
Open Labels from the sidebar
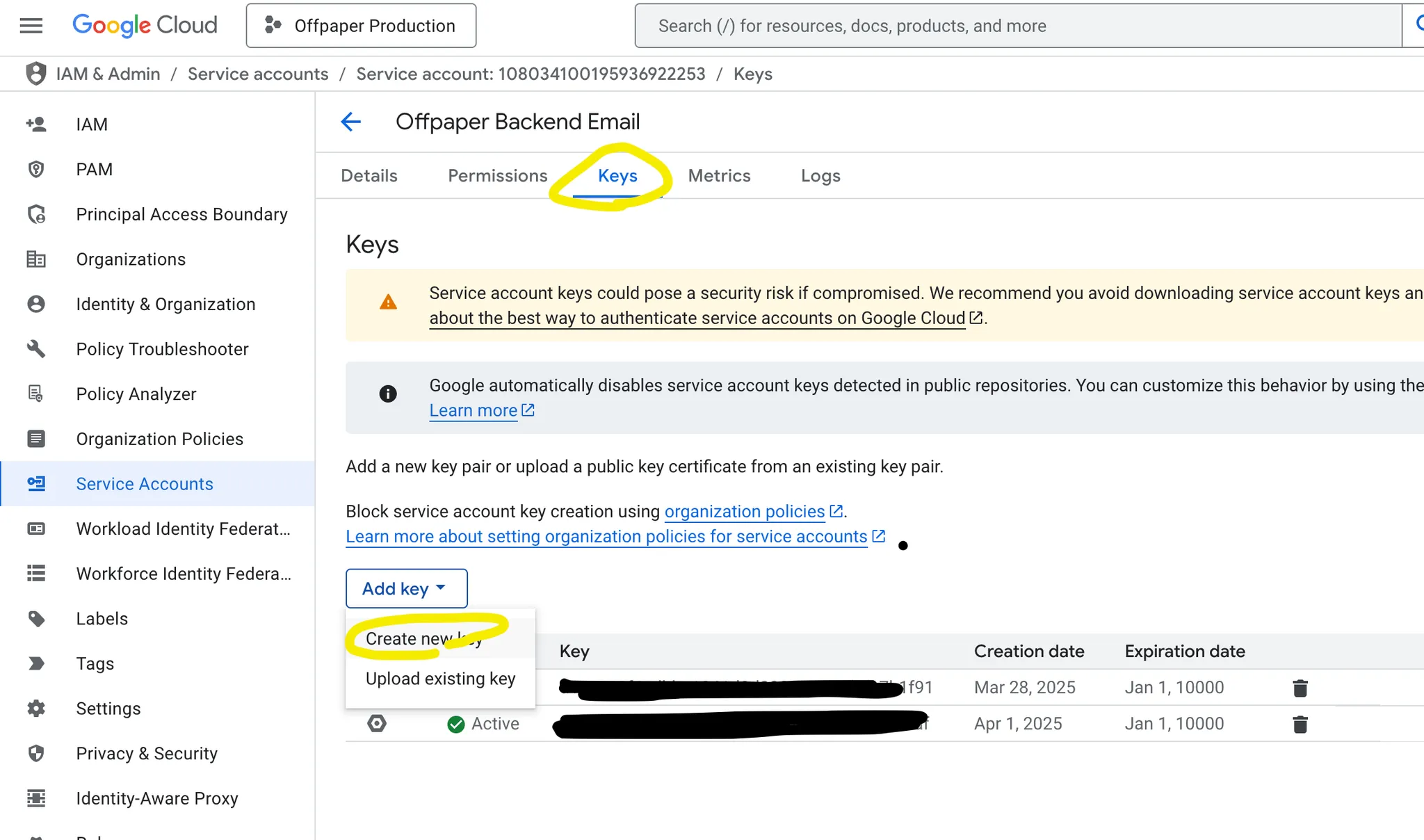coord(102,619)
